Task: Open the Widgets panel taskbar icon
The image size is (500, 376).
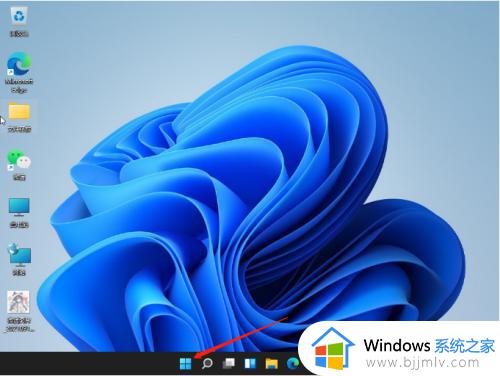Action: (x=250, y=363)
